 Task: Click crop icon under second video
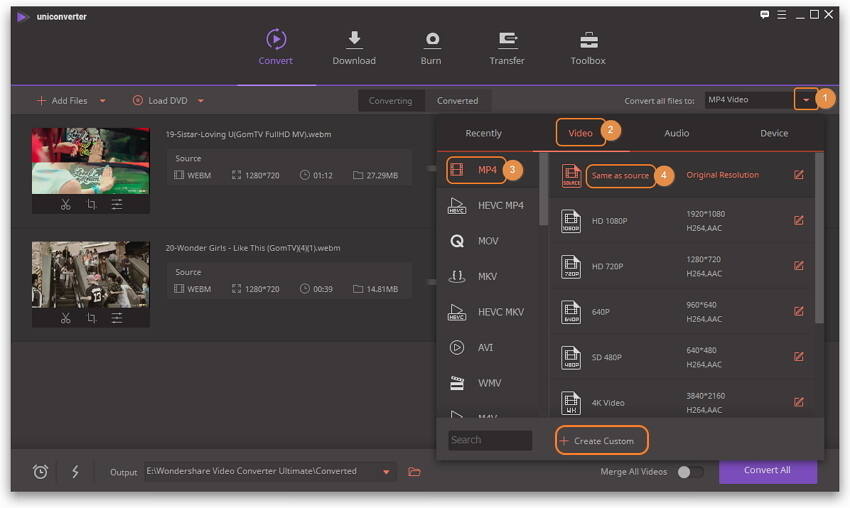point(92,318)
